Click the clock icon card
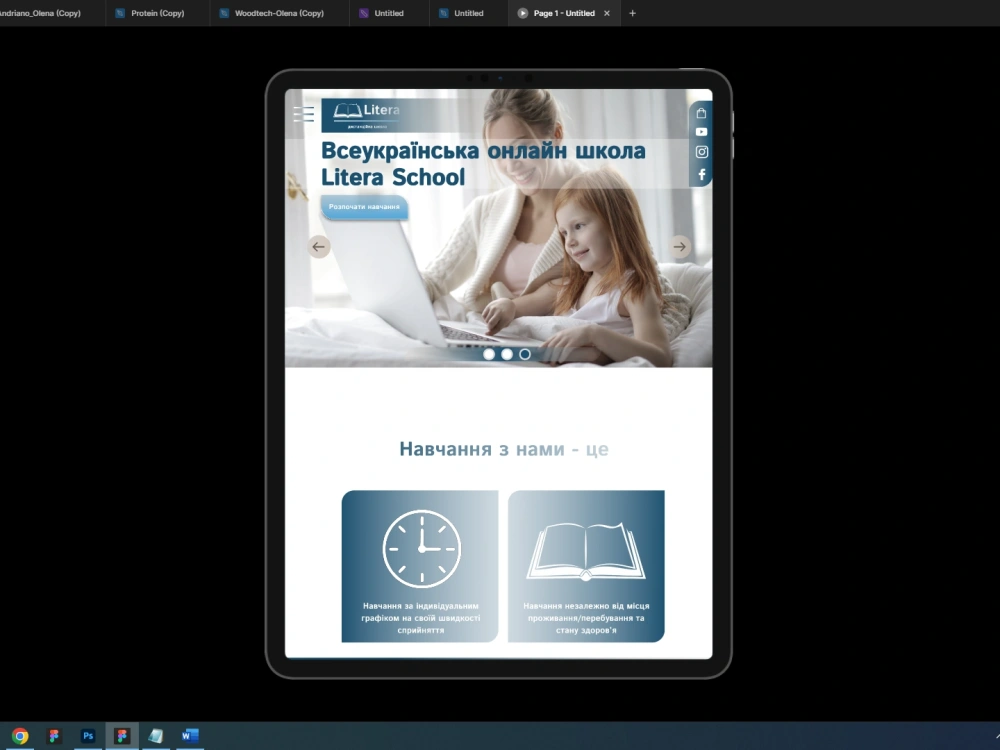This screenshot has width=1000, height=750. [x=420, y=566]
